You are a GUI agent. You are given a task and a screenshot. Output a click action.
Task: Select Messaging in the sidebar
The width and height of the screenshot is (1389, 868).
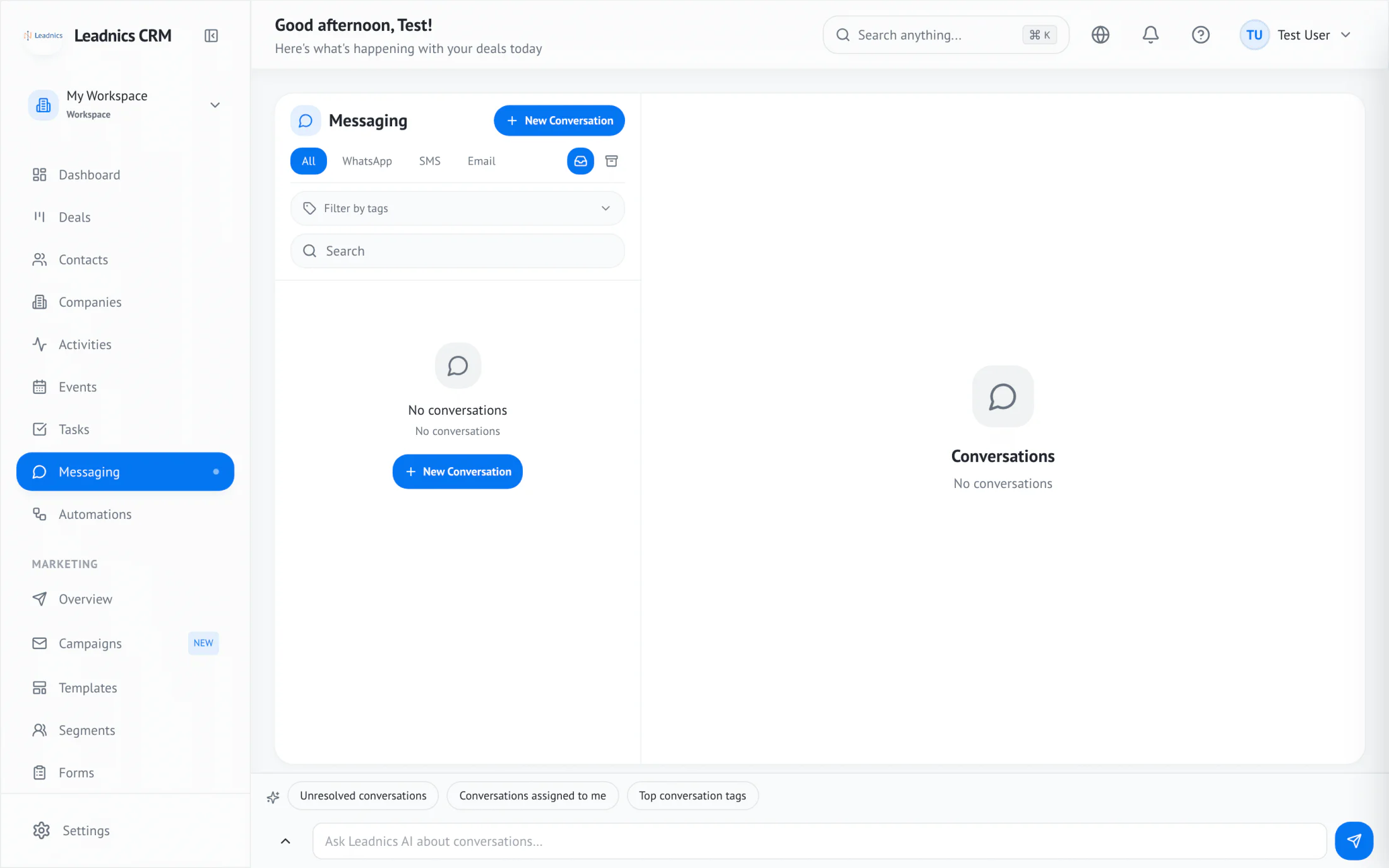click(x=125, y=472)
